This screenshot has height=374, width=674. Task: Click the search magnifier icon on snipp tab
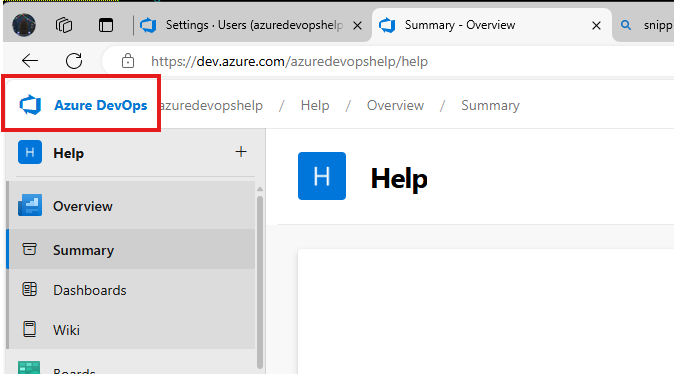pyautogui.click(x=626, y=25)
